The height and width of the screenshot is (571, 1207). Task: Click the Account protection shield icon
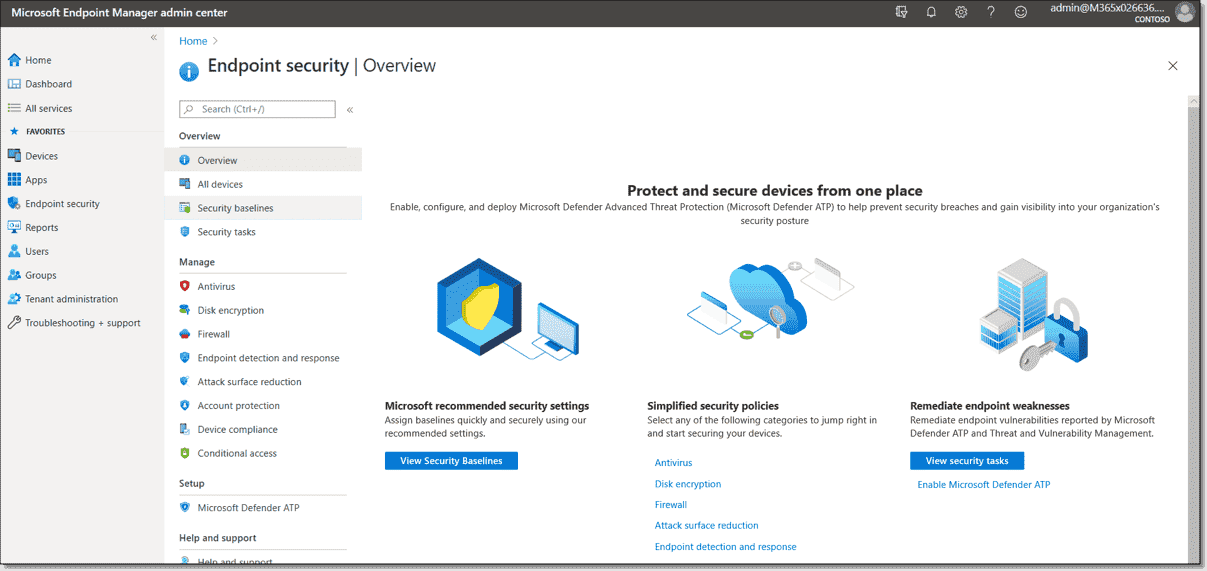point(185,406)
